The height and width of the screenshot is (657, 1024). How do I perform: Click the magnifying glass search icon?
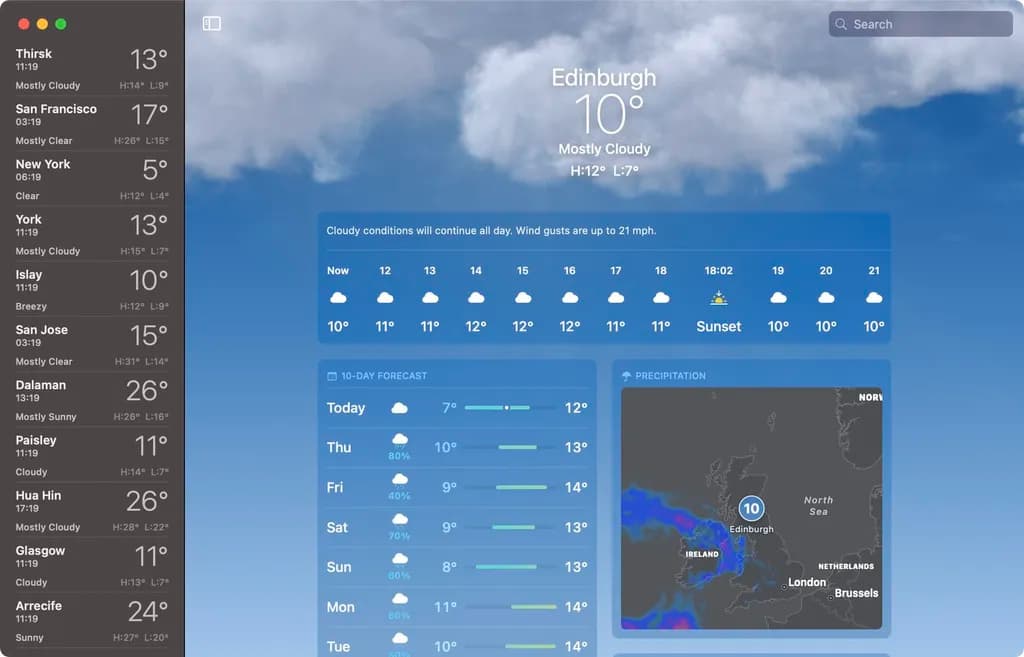coord(842,24)
